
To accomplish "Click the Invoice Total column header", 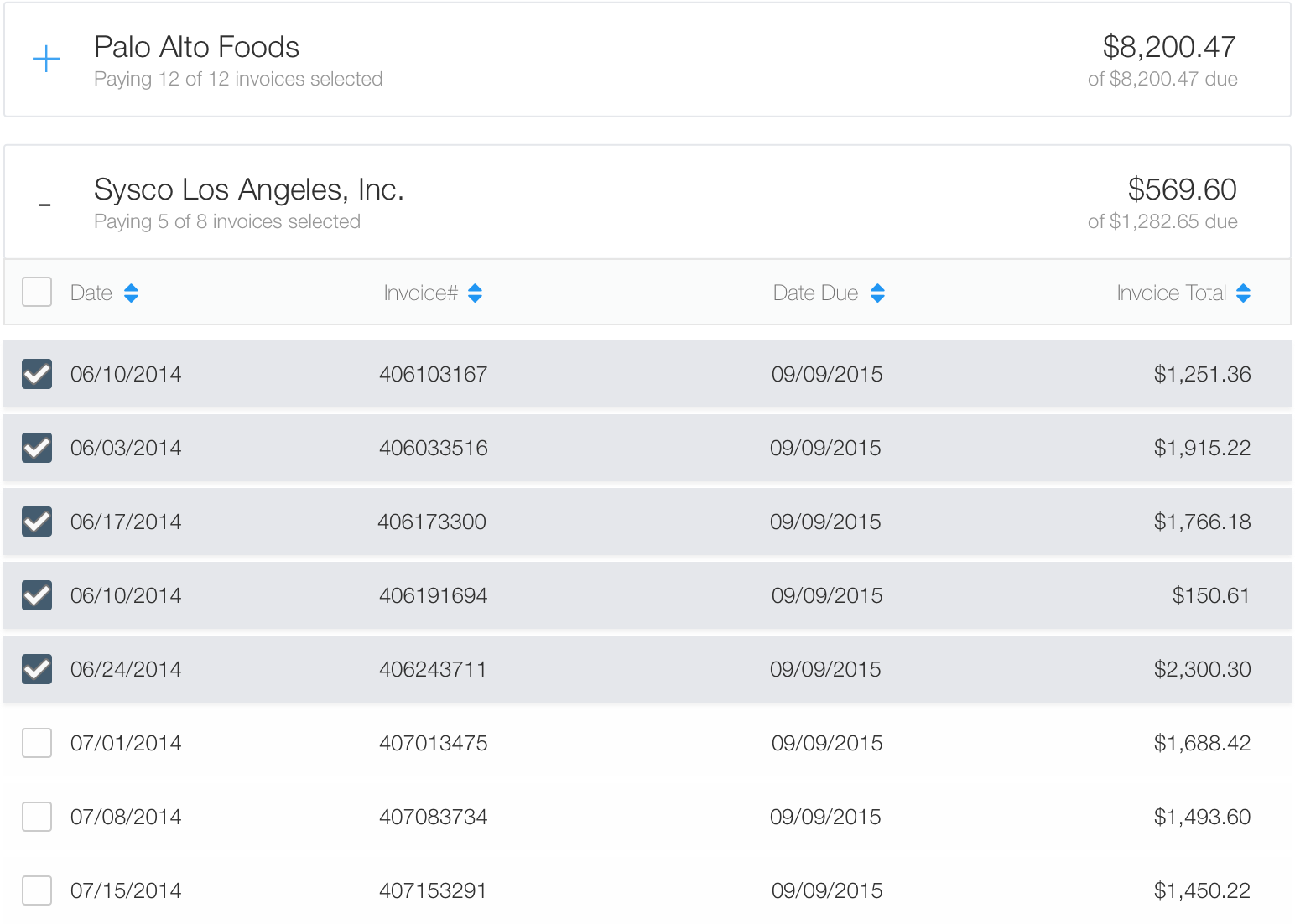I will (x=1171, y=293).
